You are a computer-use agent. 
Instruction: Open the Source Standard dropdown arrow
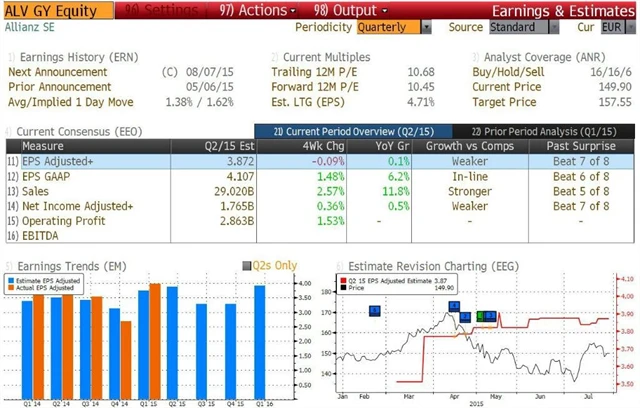click(554, 27)
